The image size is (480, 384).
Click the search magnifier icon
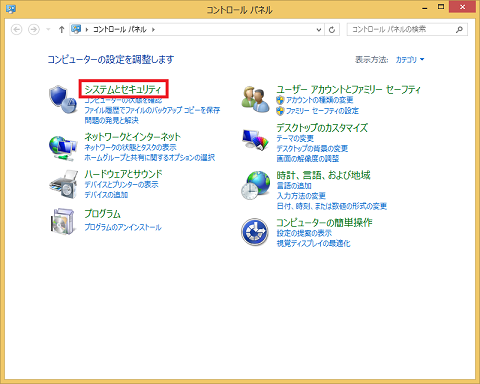click(459, 29)
